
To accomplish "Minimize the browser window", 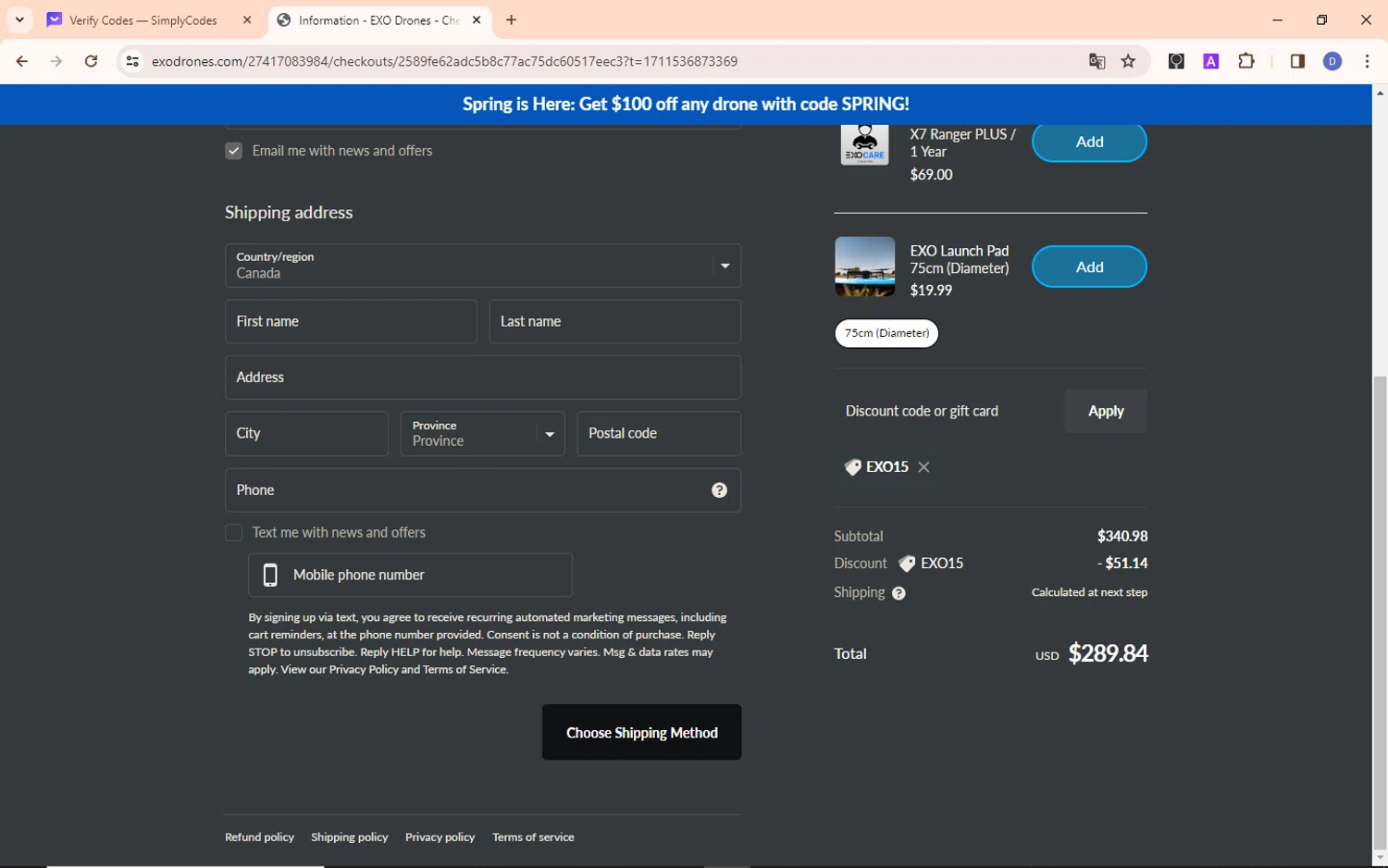I will point(1277,19).
